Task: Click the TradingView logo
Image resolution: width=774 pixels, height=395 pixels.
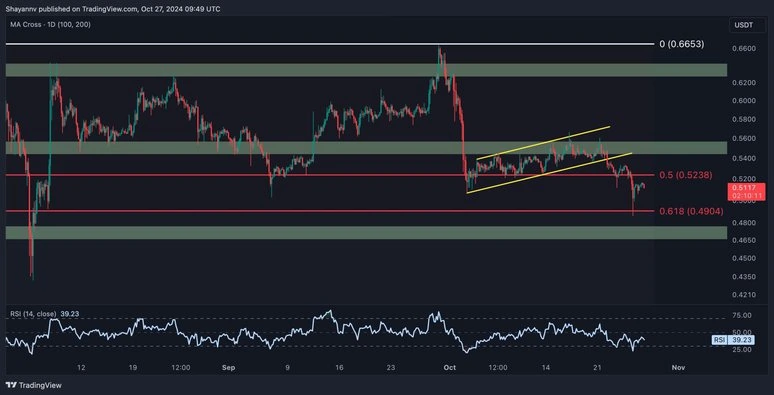Action: click(34, 385)
